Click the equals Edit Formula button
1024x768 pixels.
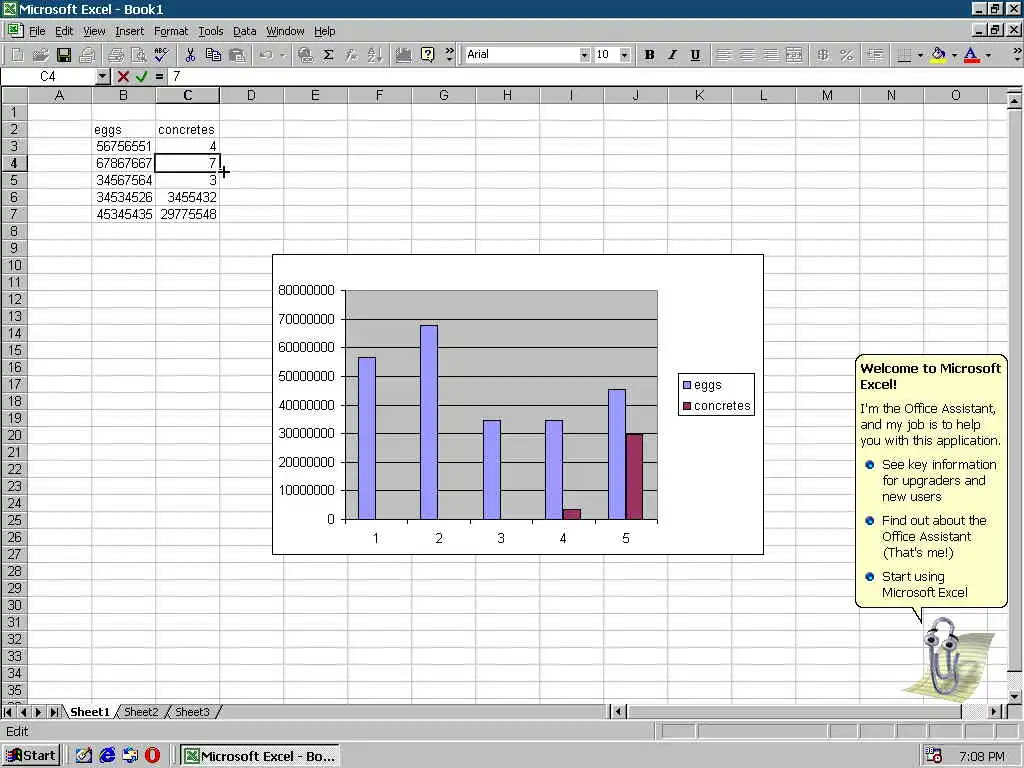pos(159,76)
